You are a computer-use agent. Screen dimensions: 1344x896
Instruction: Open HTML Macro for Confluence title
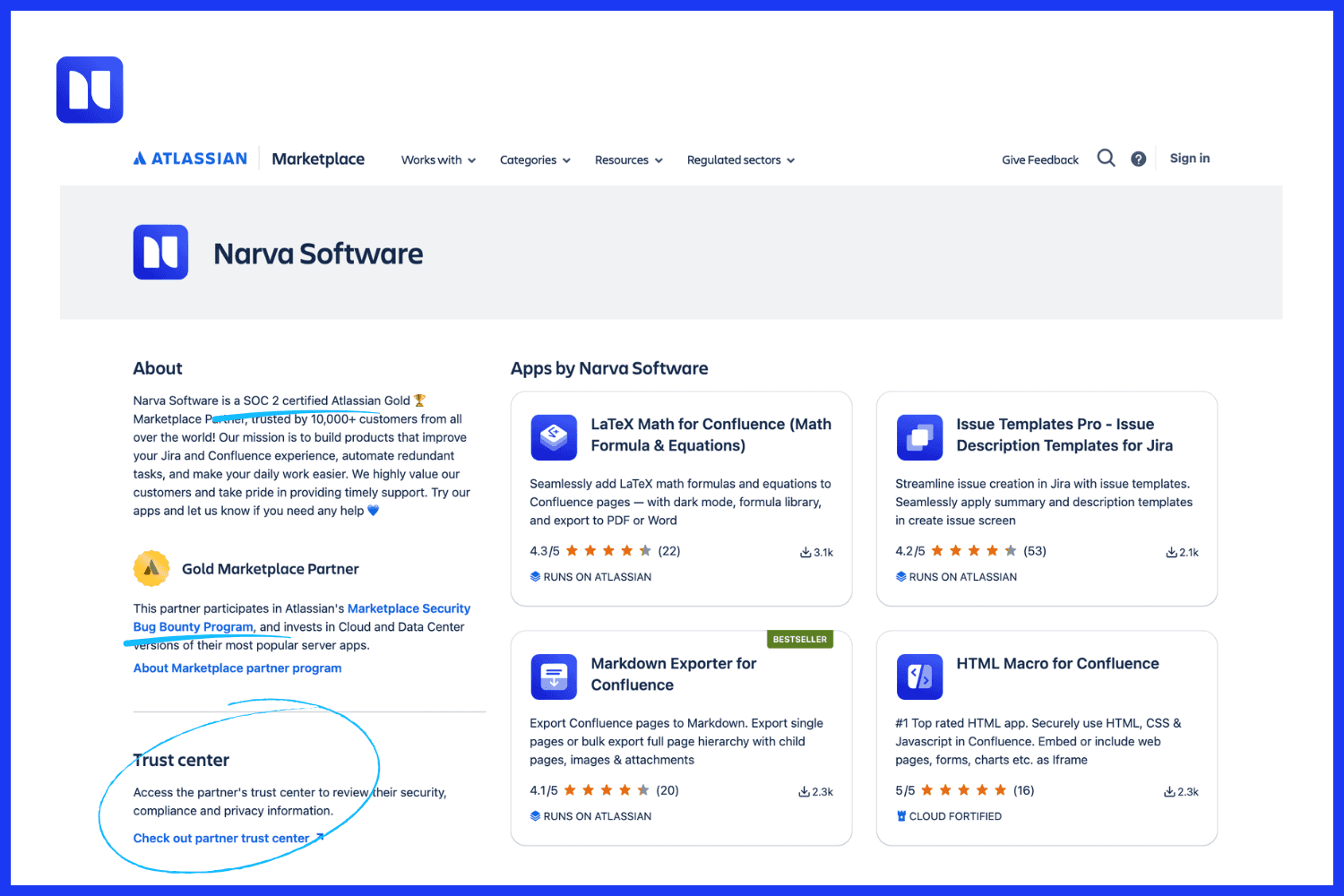click(1057, 663)
